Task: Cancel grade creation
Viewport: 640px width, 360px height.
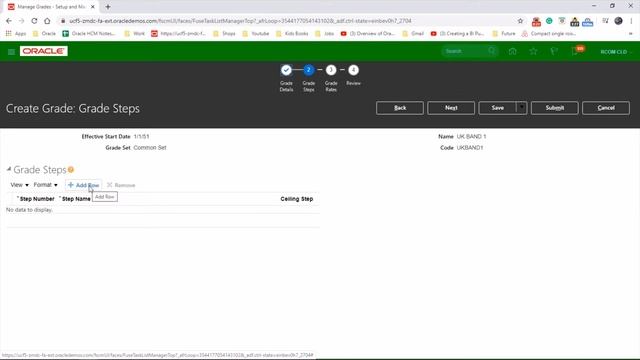Action: coord(606,108)
